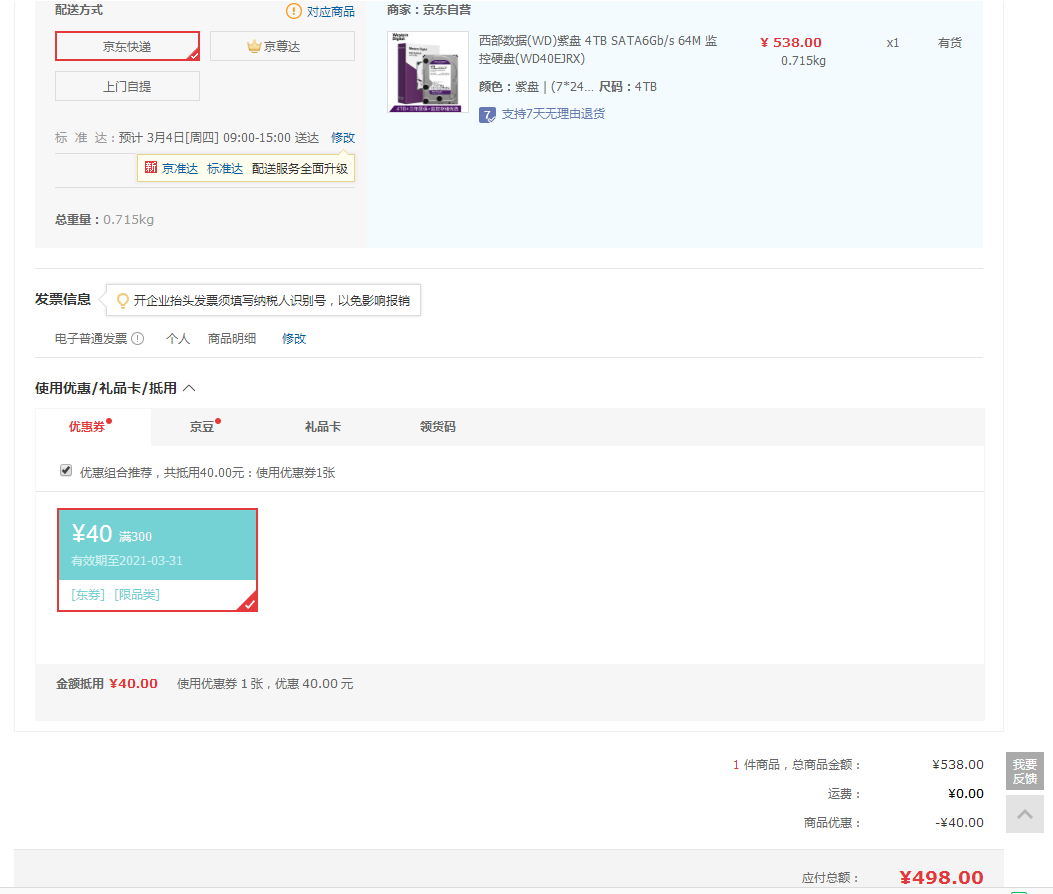Click the red 新 badge icon

(151, 167)
